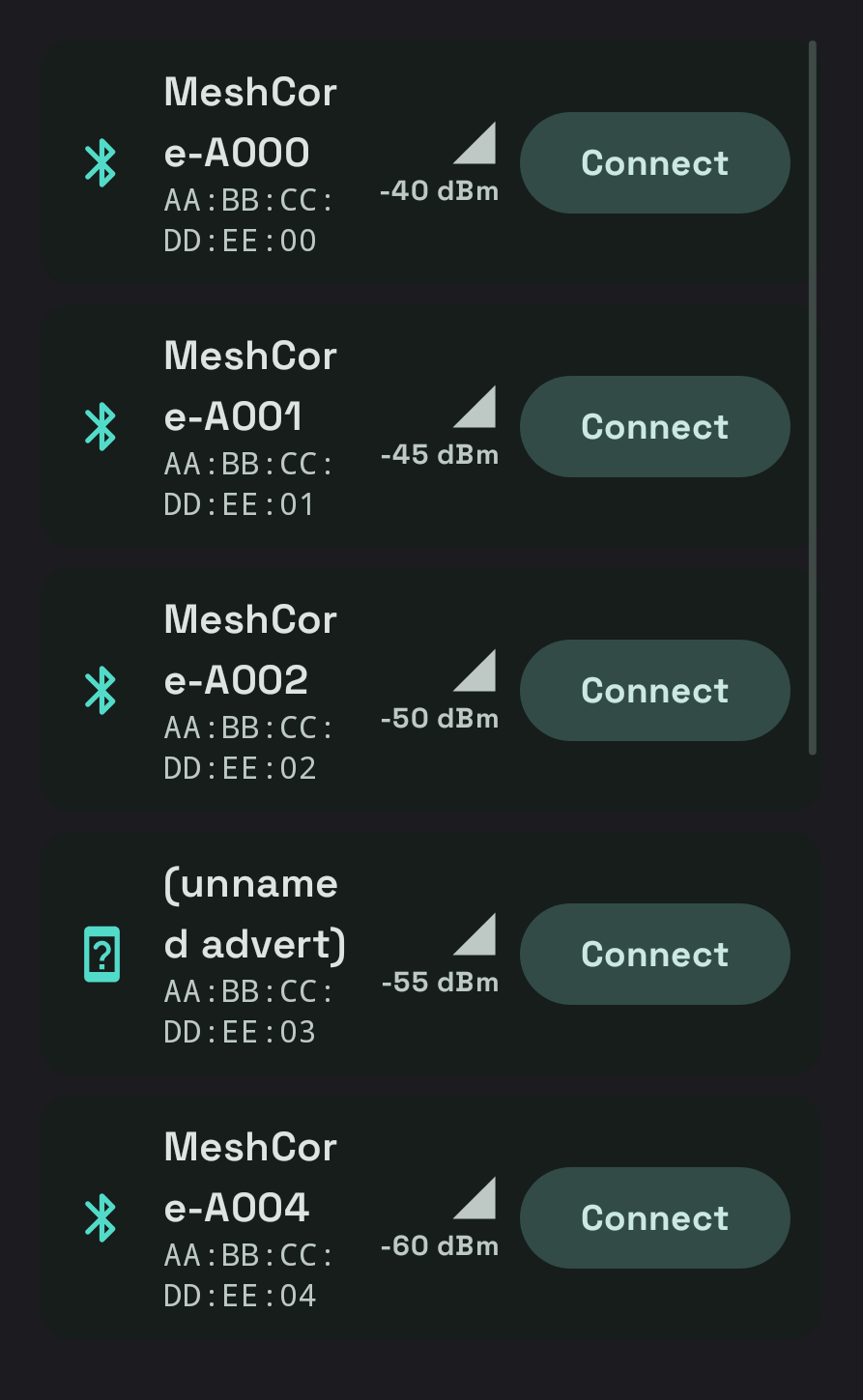Click the AA:BB:CC:DD:EE:03 MAC address
This screenshot has width=863, height=1400.
[248, 1012]
